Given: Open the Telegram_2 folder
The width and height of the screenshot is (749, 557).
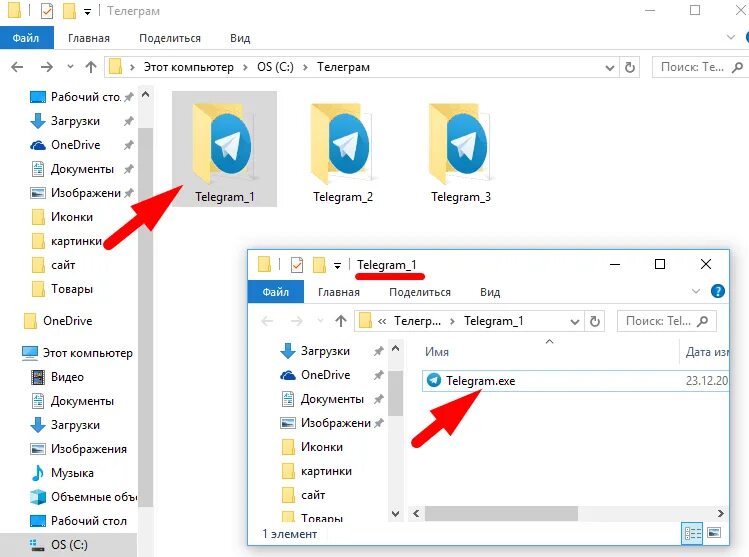Looking at the screenshot, I should pos(342,153).
